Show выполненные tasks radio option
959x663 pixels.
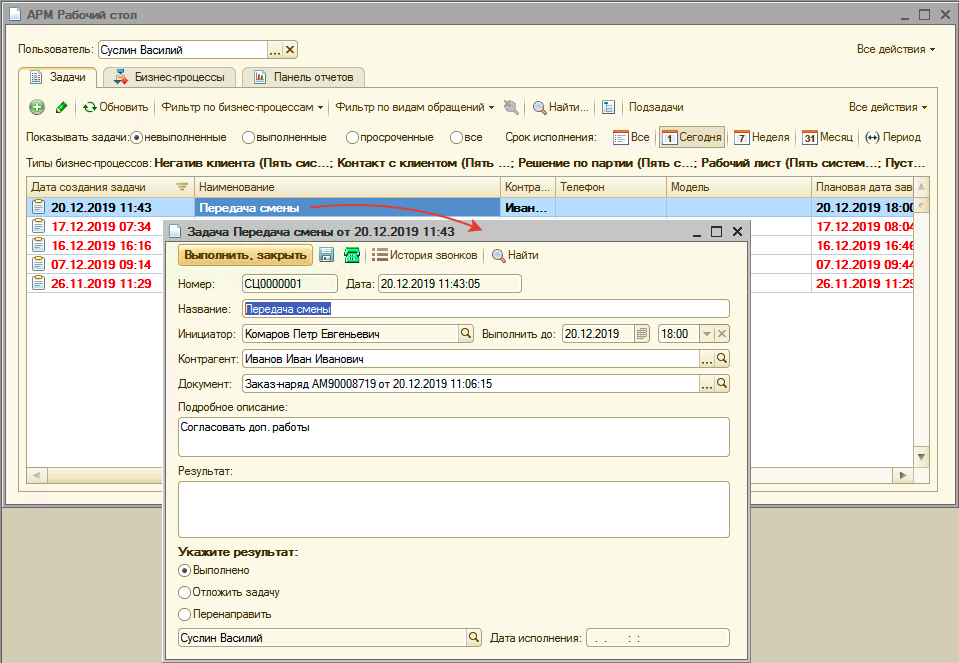pyautogui.click(x=249, y=137)
